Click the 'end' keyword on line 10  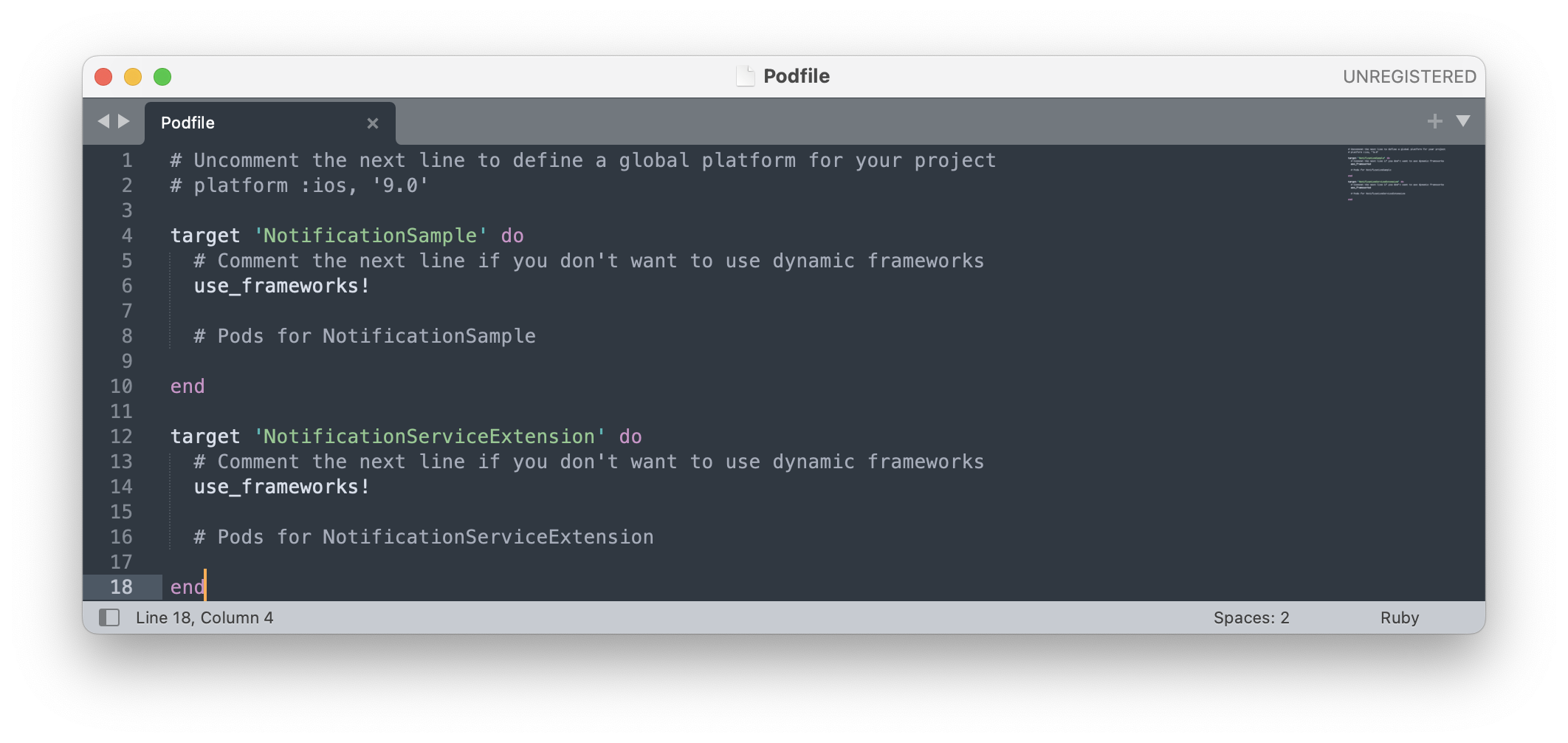pos(188,386)
